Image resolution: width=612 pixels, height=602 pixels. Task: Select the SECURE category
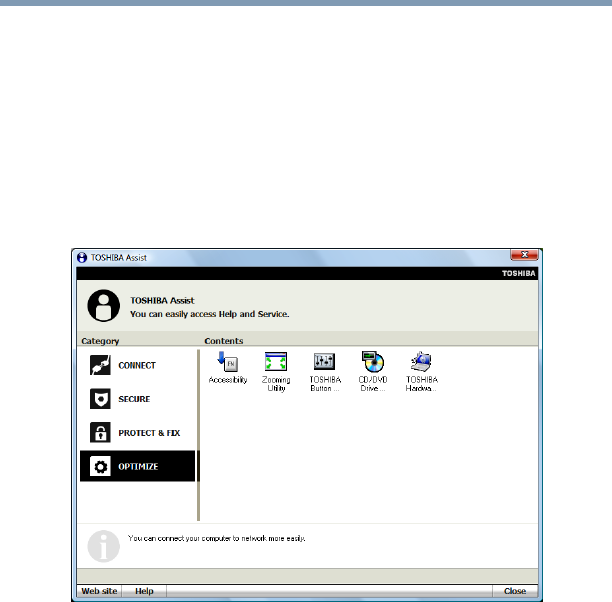pyautogui.click(x=137, y=399)
